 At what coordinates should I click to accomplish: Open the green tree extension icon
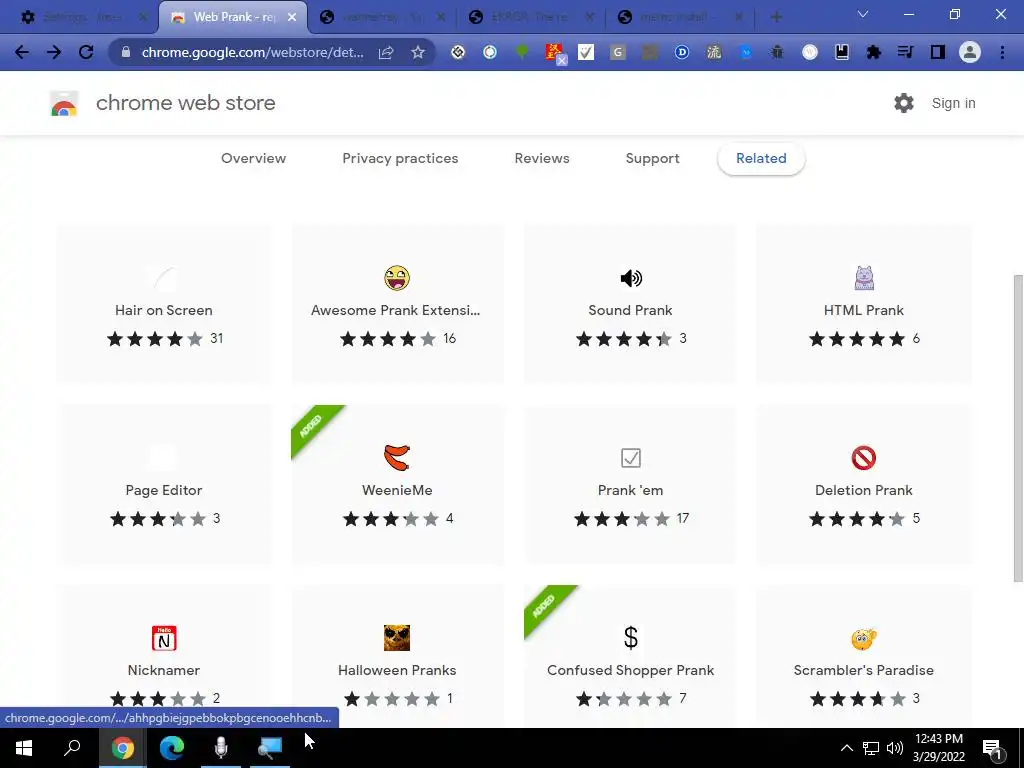pyautogui.click(x=522, y=52)
